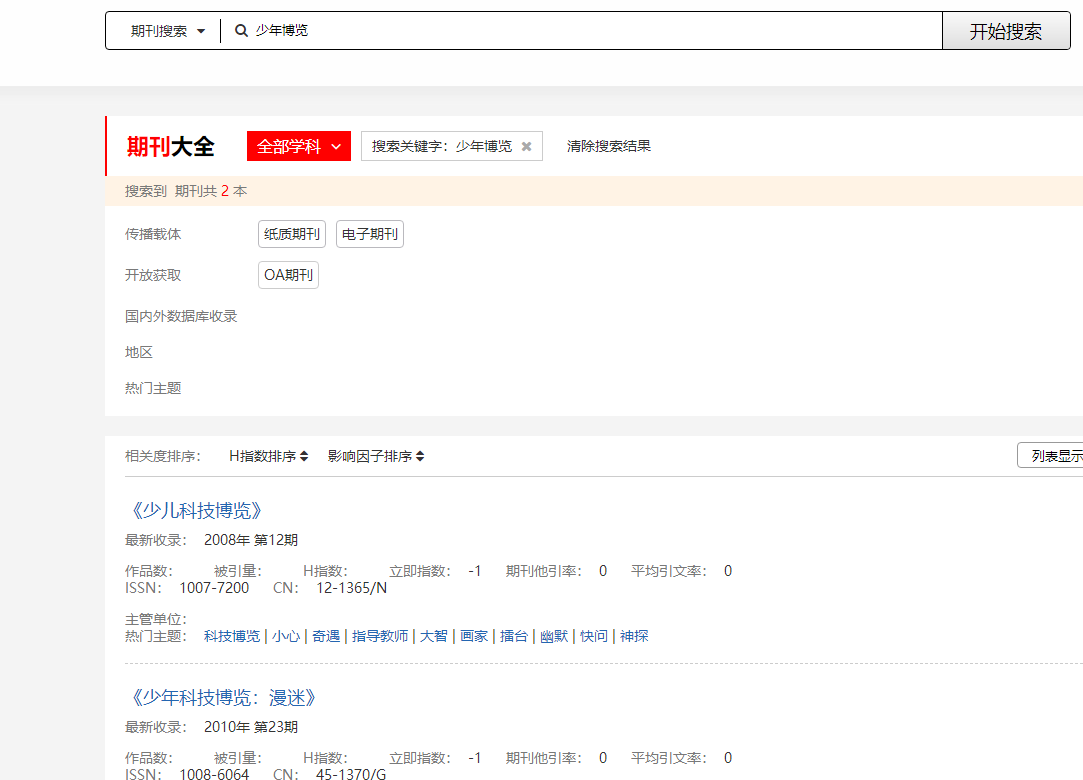Select the 热门主题 filter row label
The image size is (1083, 780).
153,388
